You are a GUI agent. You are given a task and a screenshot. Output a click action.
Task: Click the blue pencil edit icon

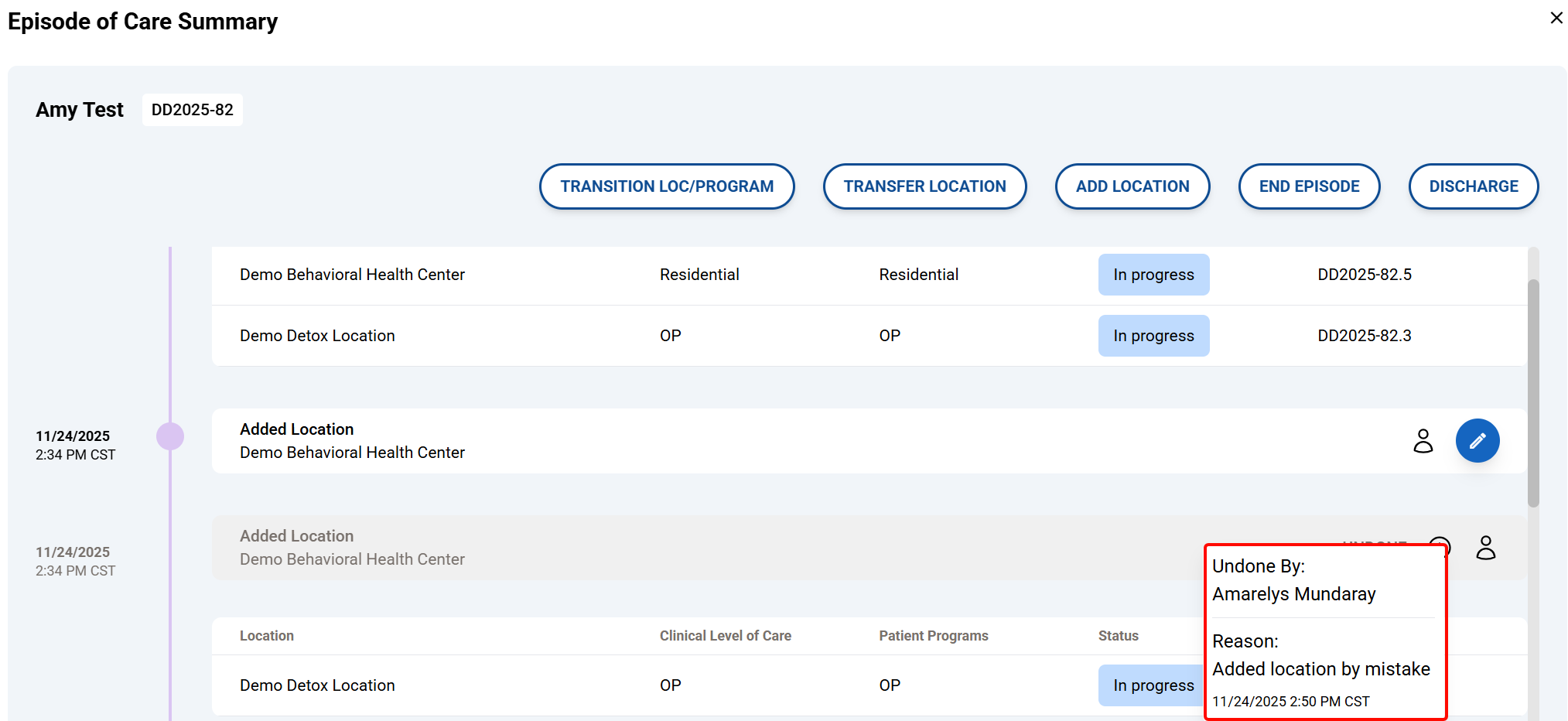click(x=1477, y=441)
